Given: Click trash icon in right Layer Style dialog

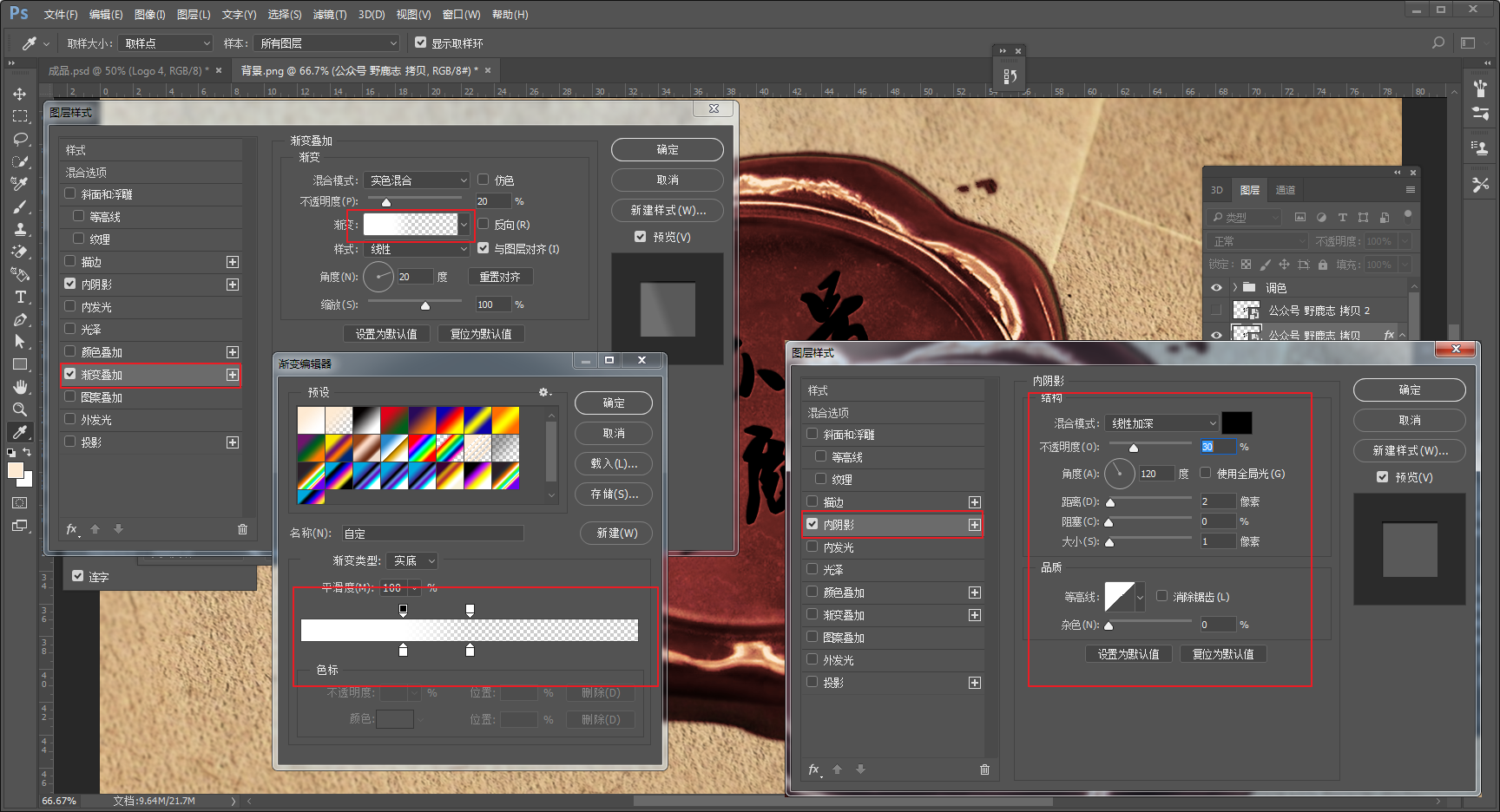Looking at the screenshot, I should (x=984, y=769).
